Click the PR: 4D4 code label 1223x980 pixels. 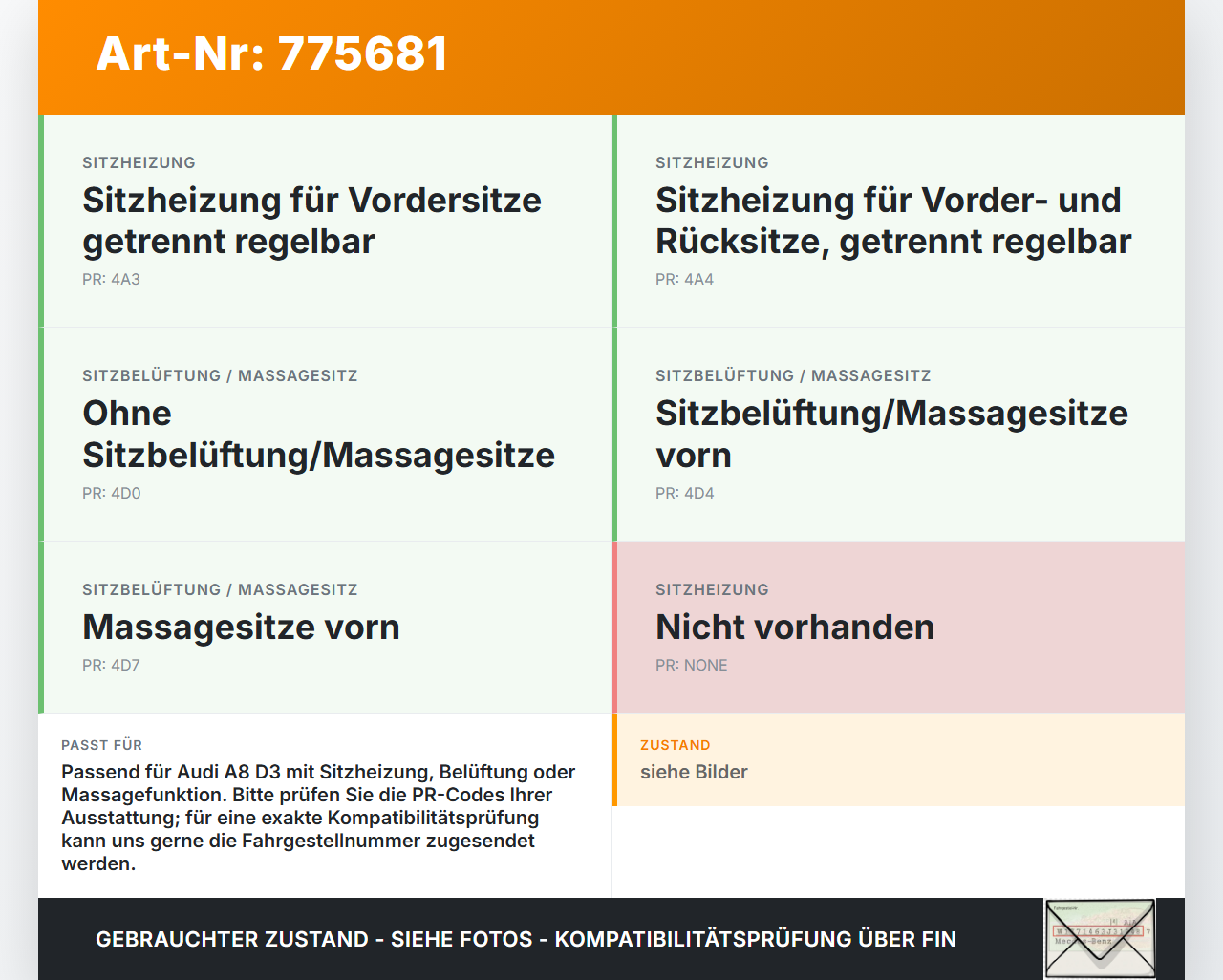click(684, 494)
